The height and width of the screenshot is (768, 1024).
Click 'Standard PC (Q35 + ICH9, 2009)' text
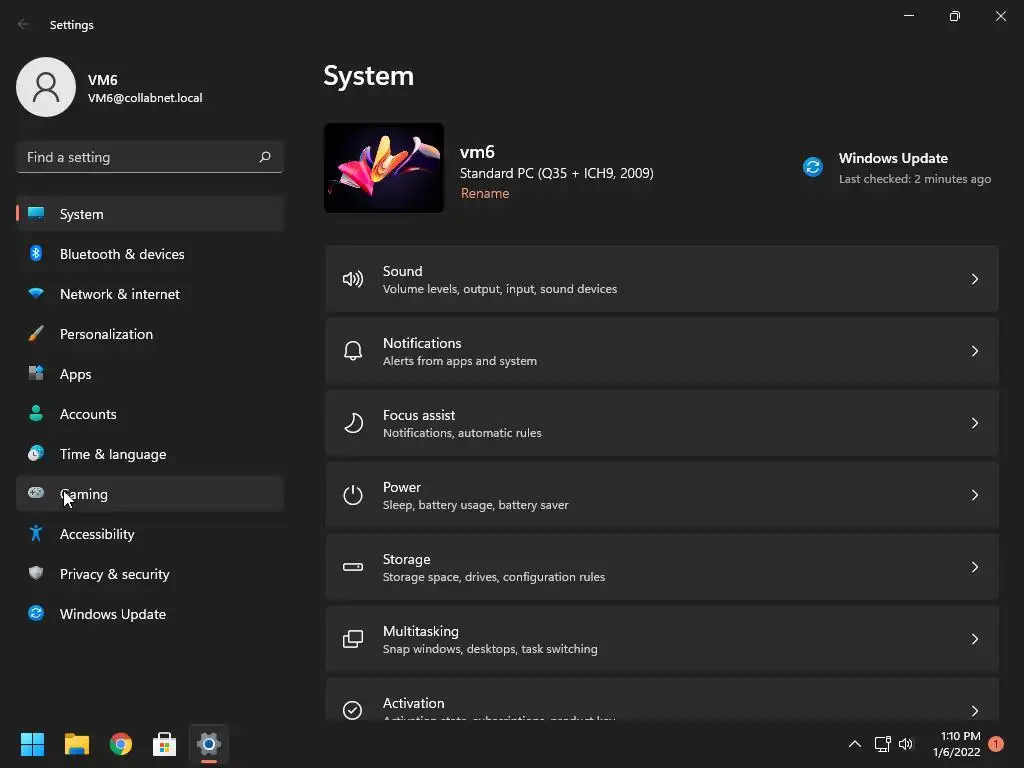click(x=556, y=173)
